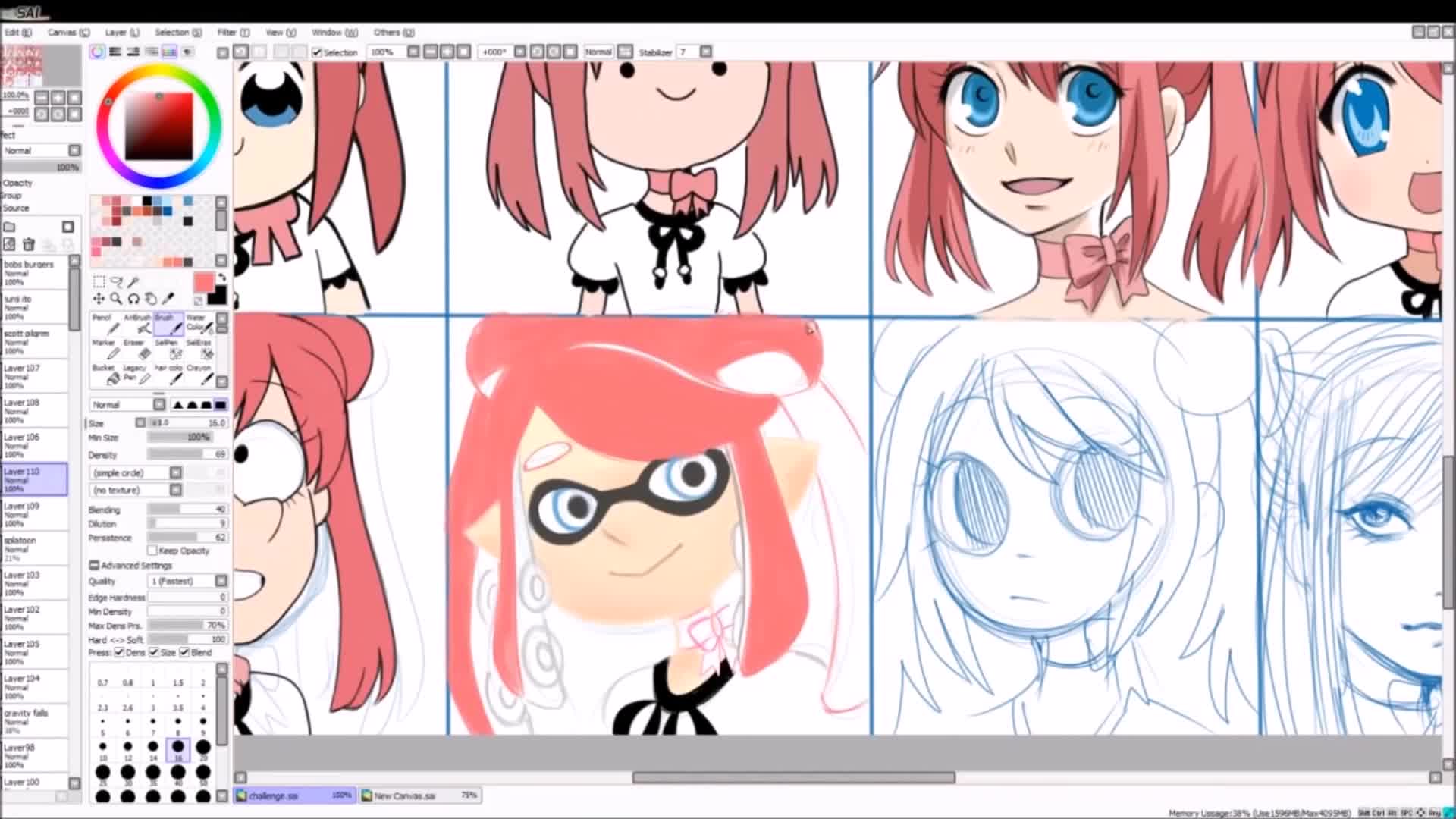
Task: Select the Brush tool
Action: (x=168, y=325)
